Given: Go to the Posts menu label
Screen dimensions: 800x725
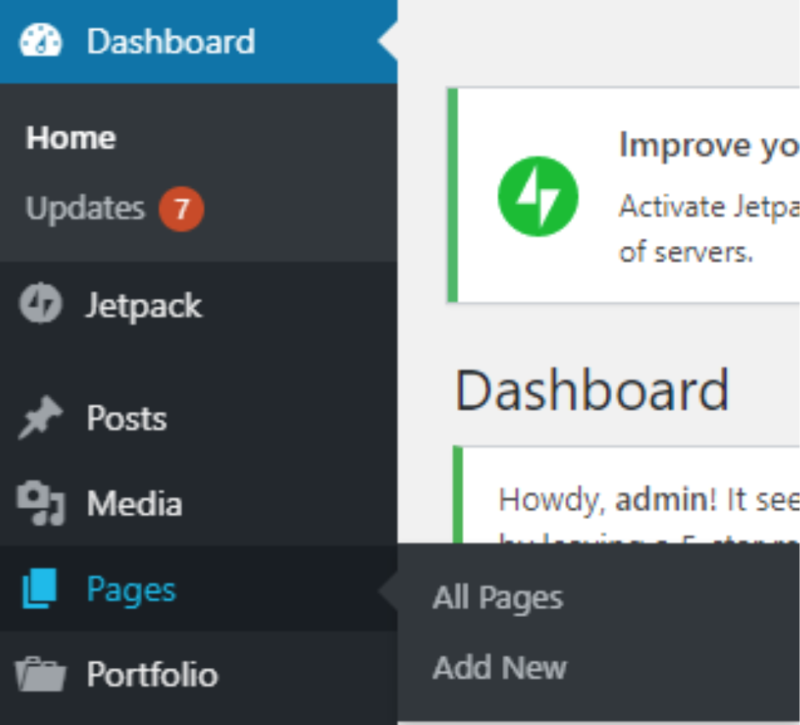Looking at the screenshot, I should pyautogui.click(x=127, y=418).
